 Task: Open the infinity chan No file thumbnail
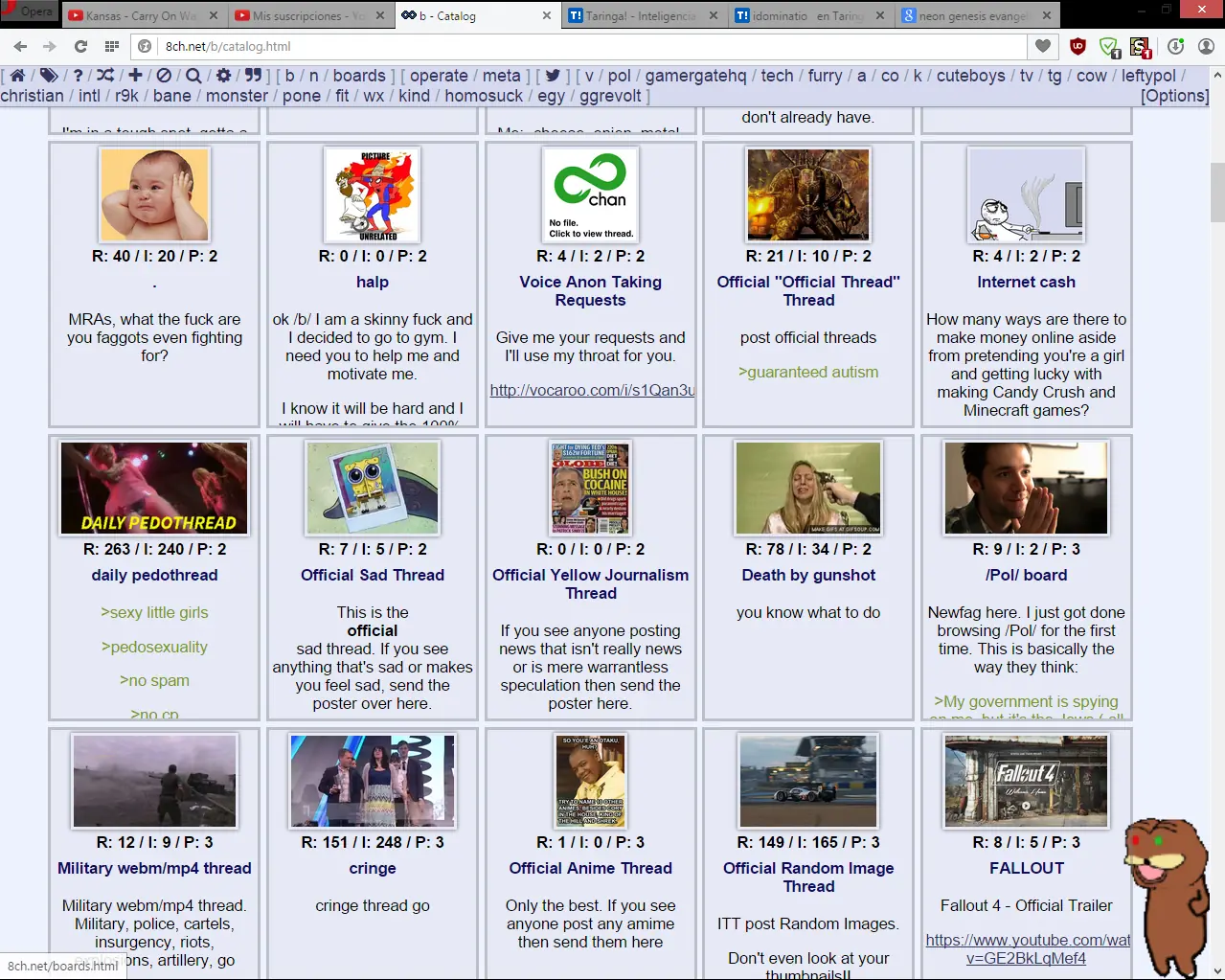coord(591,194)
